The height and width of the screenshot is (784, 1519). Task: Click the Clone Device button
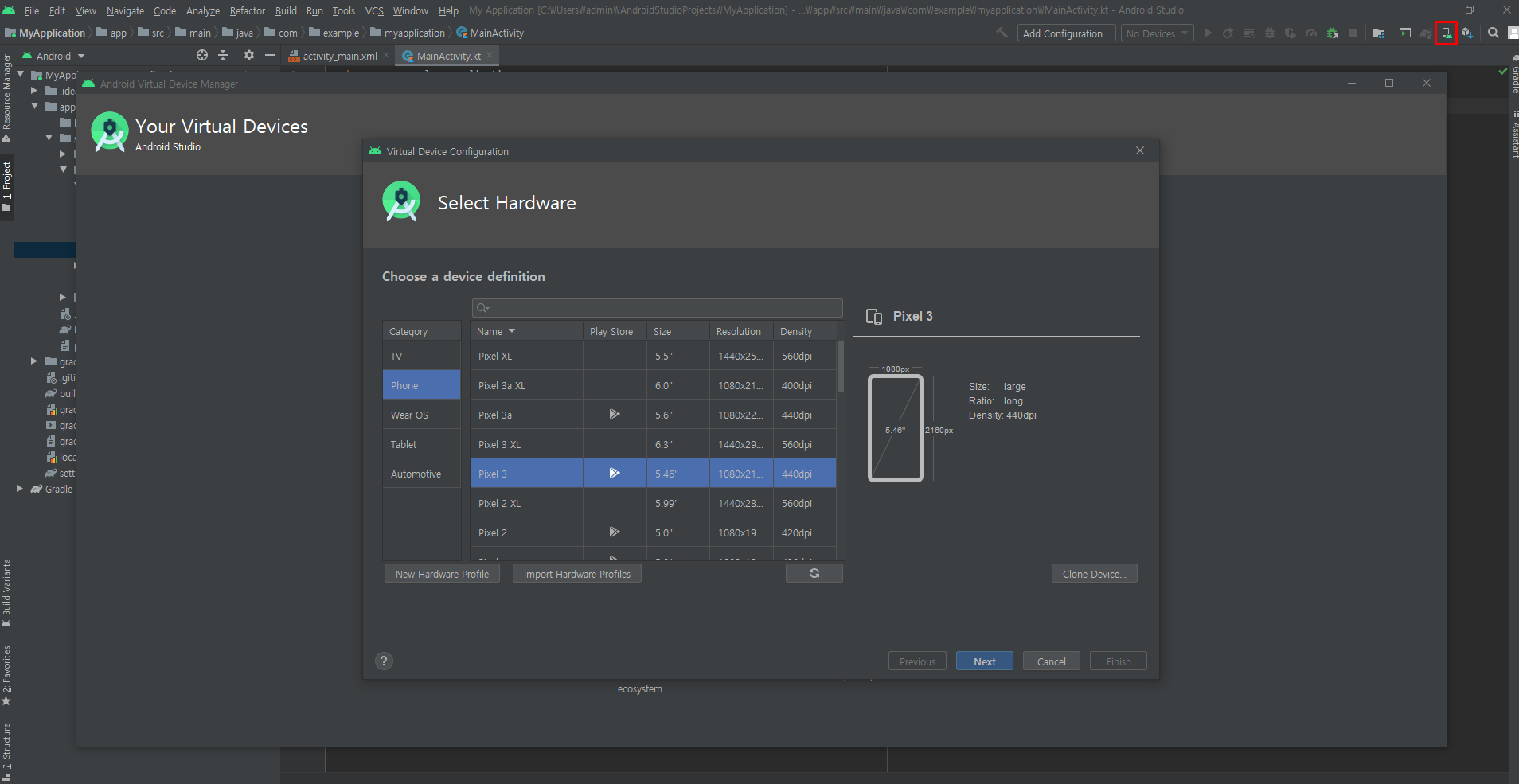click(x=1095, y=573)
